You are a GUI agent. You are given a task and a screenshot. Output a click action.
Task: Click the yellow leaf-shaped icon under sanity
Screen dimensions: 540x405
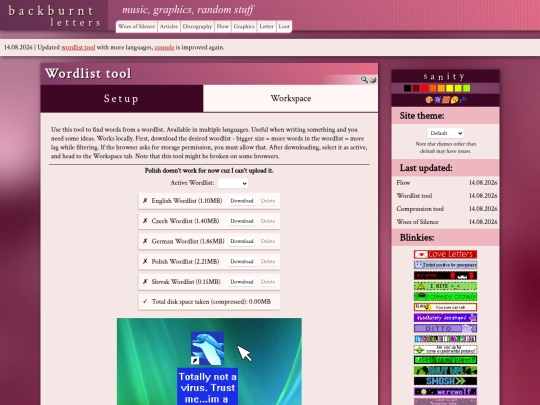(x=454, y=100)
